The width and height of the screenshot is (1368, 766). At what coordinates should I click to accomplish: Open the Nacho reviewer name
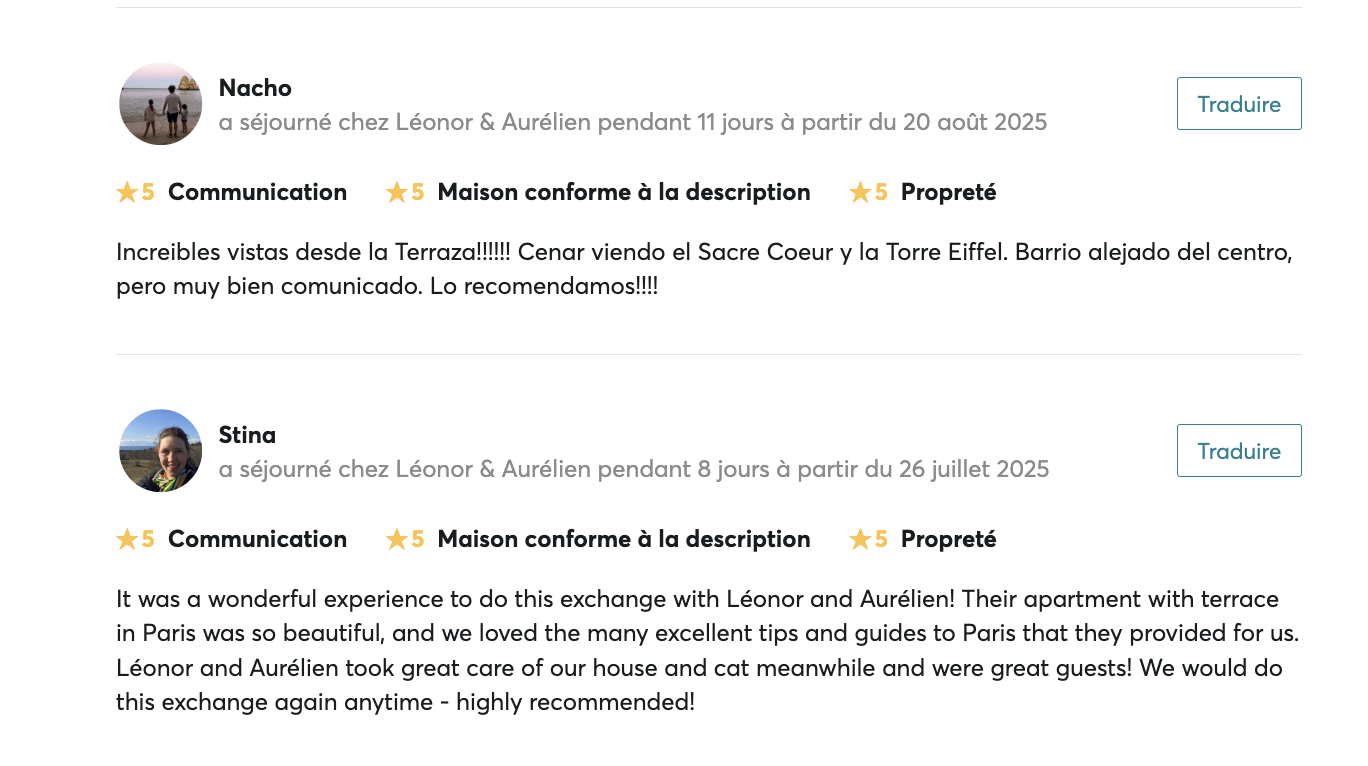tap(255, 88)
